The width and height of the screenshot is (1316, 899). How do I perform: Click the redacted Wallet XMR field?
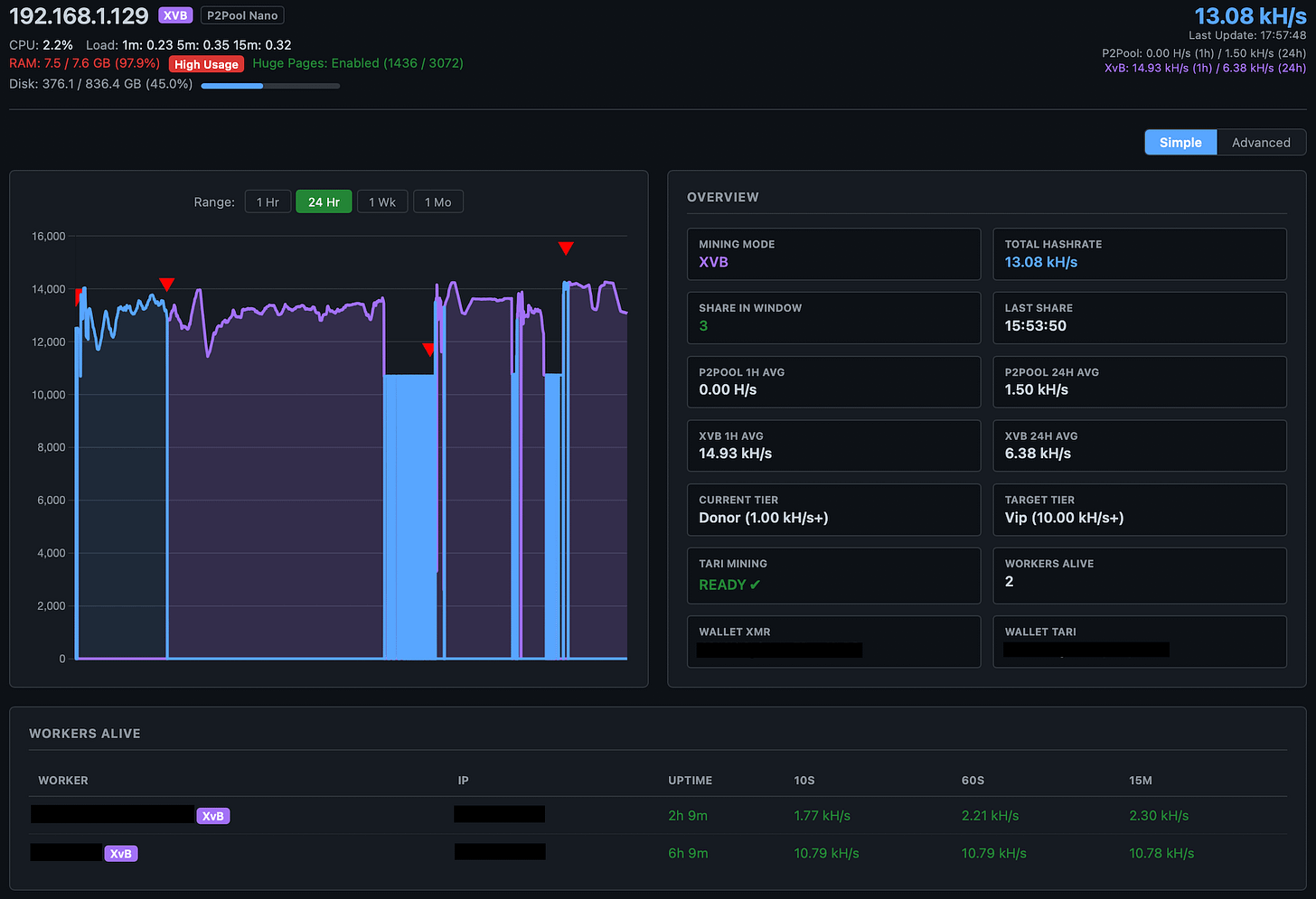coord(777,650)
